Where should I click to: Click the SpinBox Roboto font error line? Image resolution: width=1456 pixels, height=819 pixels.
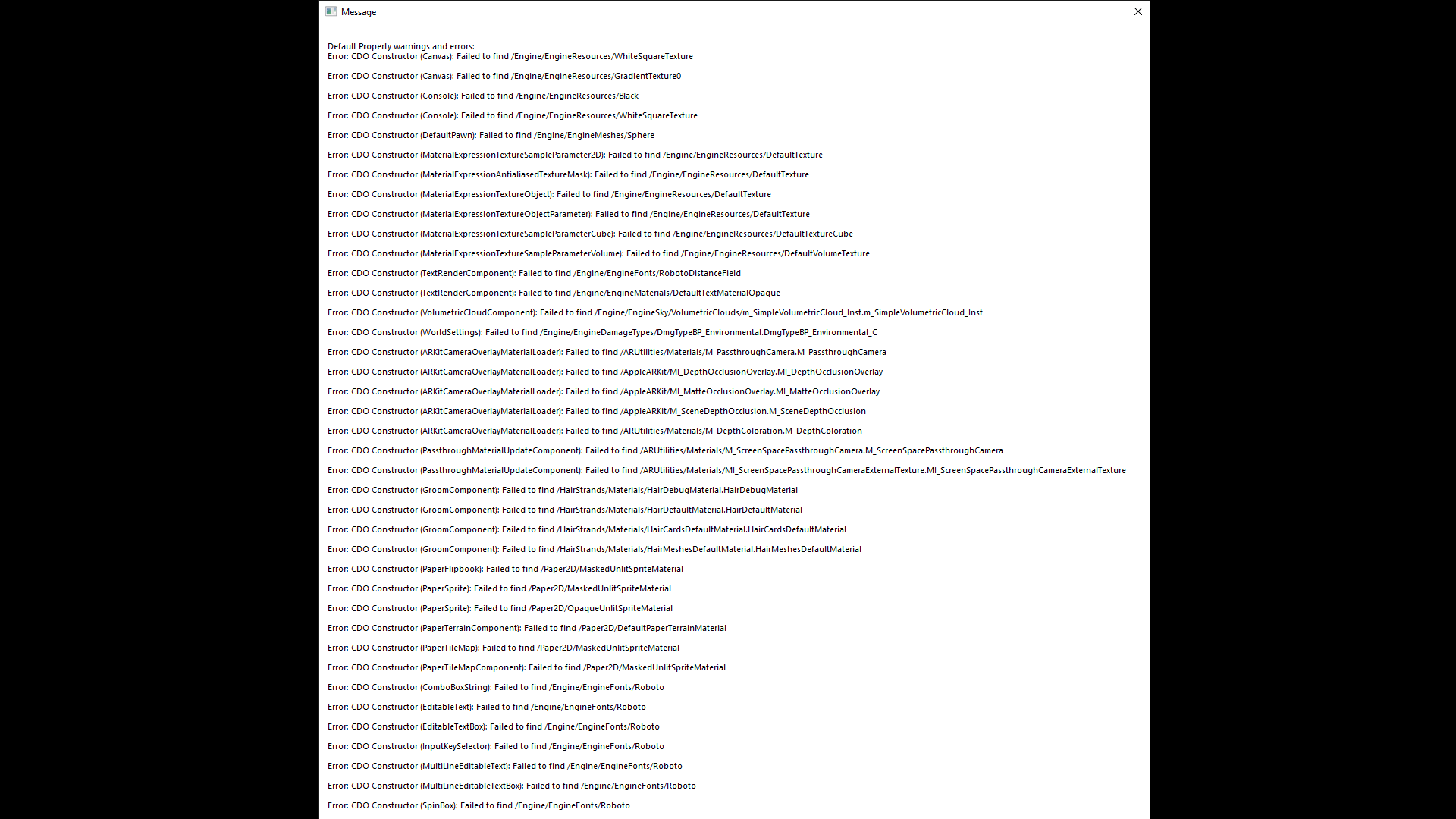[479, 805]
